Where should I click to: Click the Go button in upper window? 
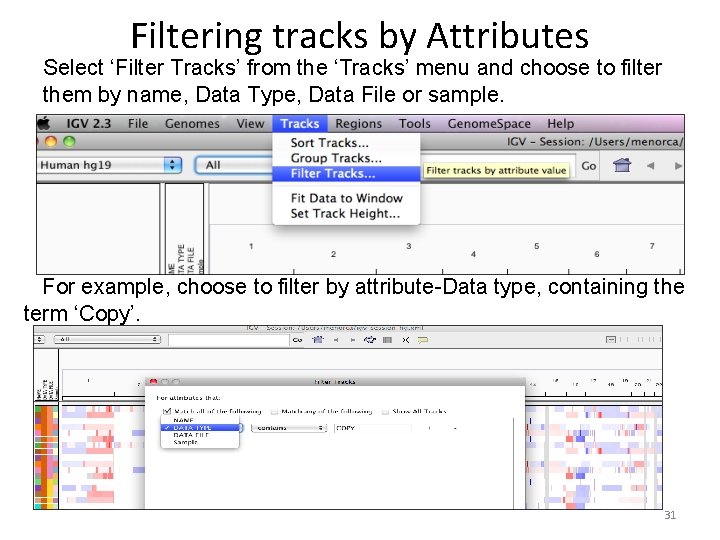tap(589, 166)
